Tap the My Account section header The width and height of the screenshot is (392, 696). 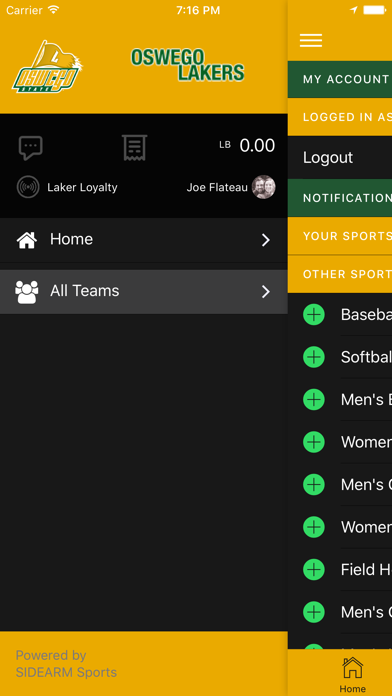pos(340,79)
